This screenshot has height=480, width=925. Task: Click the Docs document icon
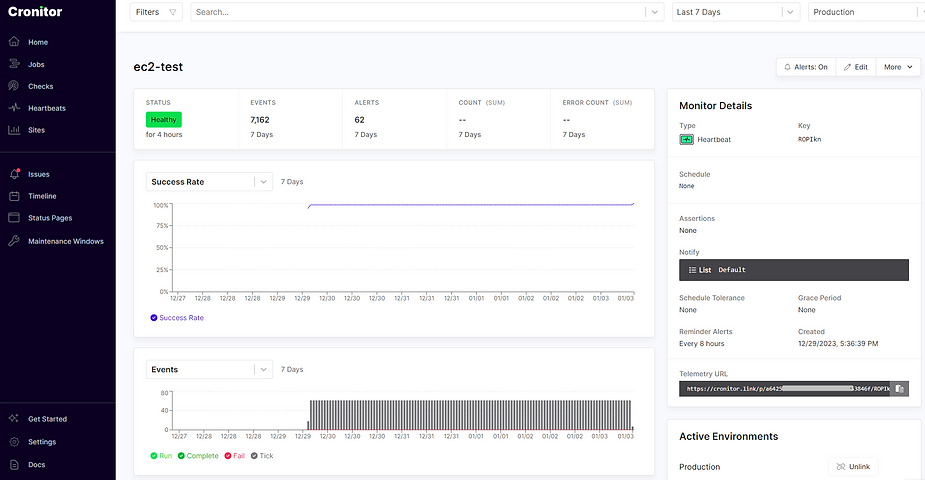point(14,465)
